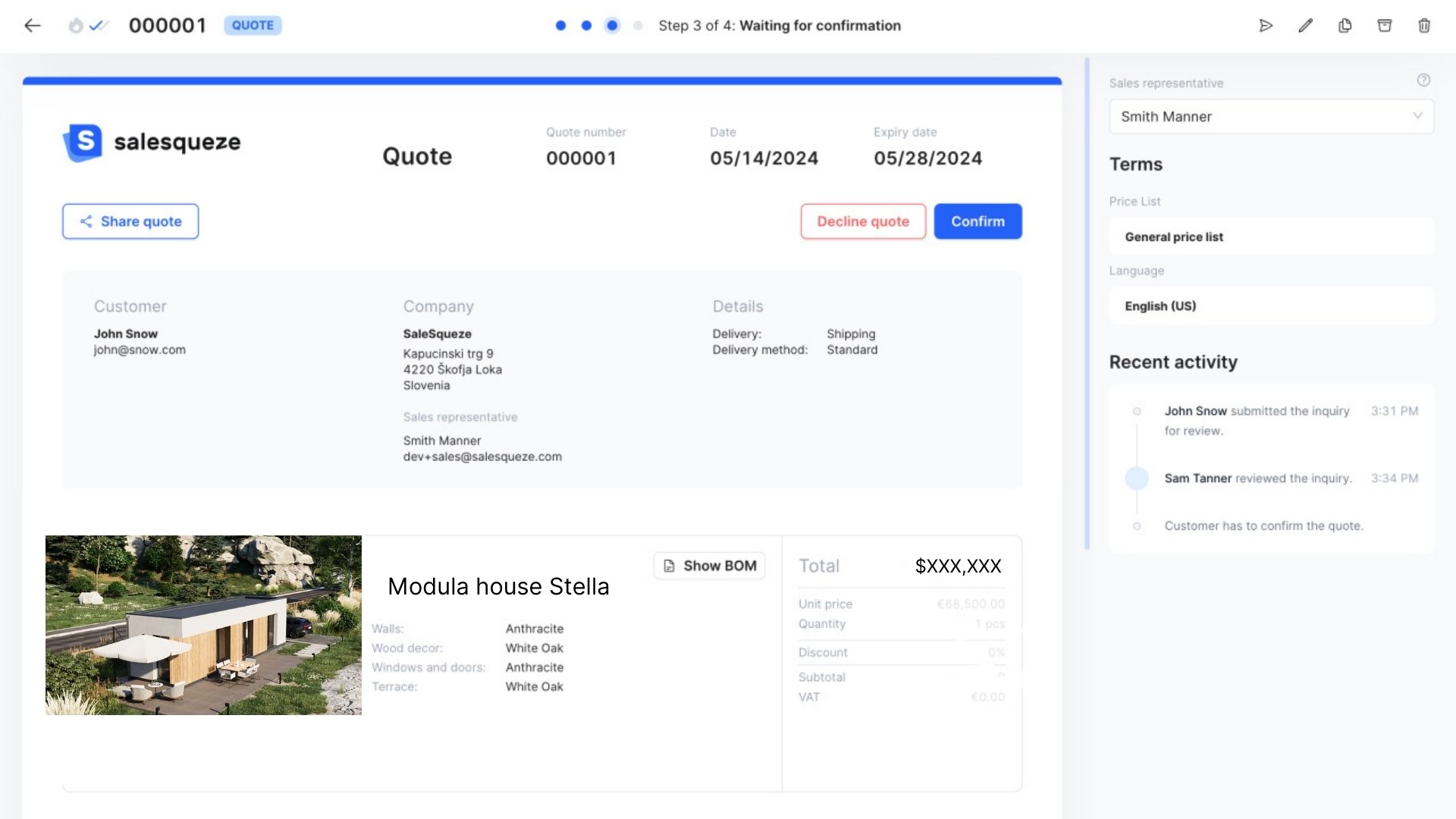Click the Modula house Stella product title
The image size is (1456, 819).
tap(498, 586)
